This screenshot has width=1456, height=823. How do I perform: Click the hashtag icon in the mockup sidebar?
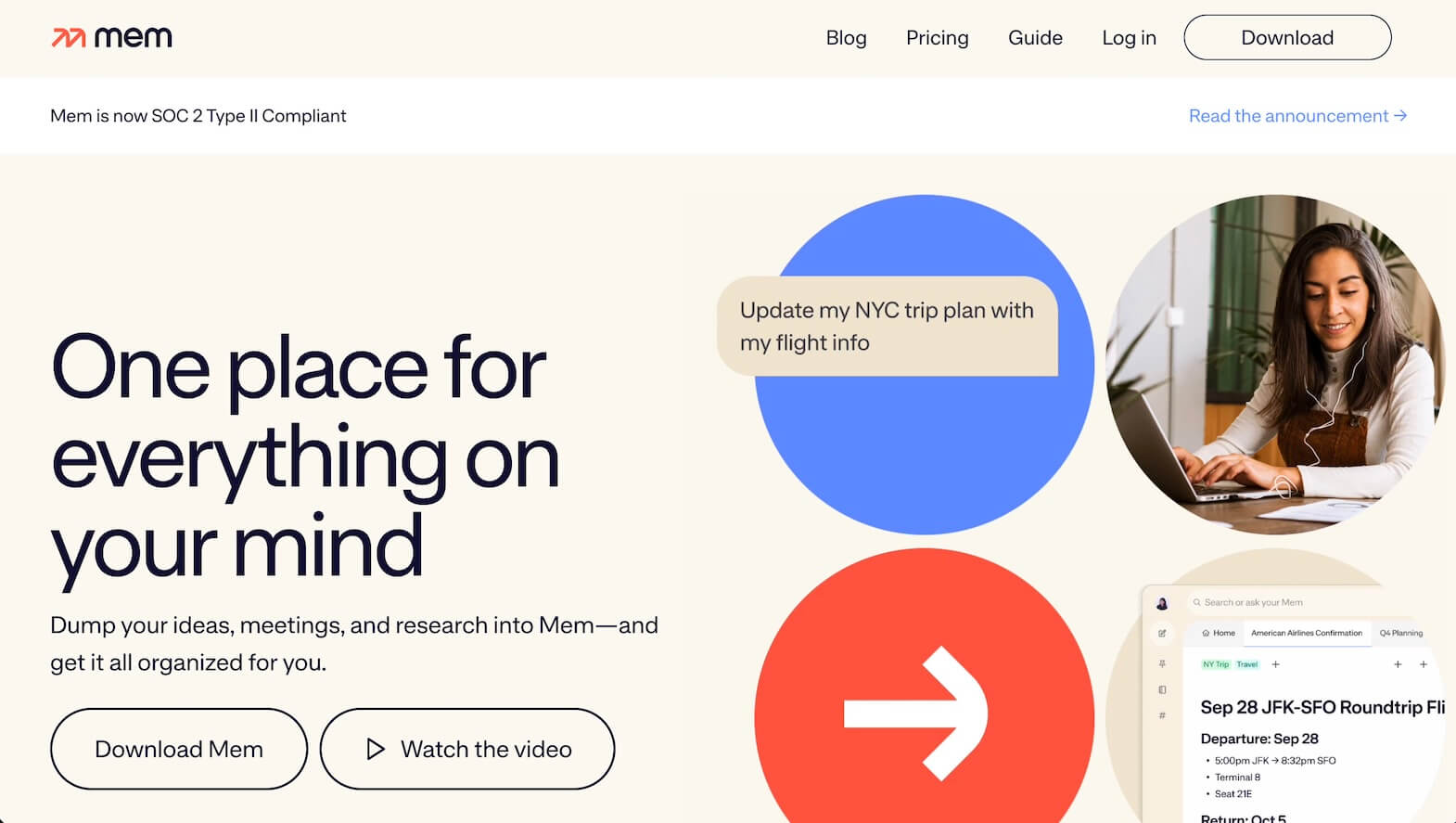coord(1162,715)
